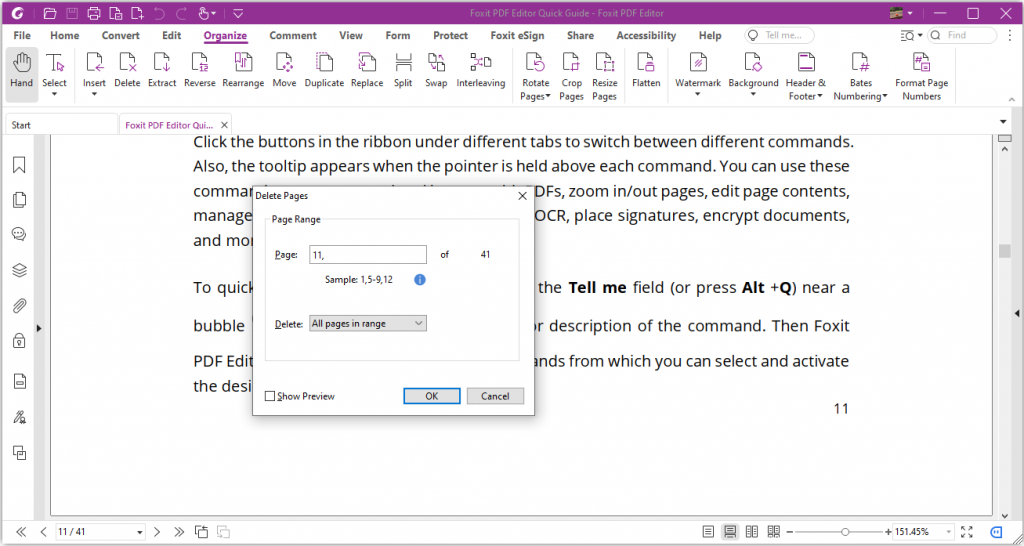Enable the Show Preview checkbox

(270, 396)
